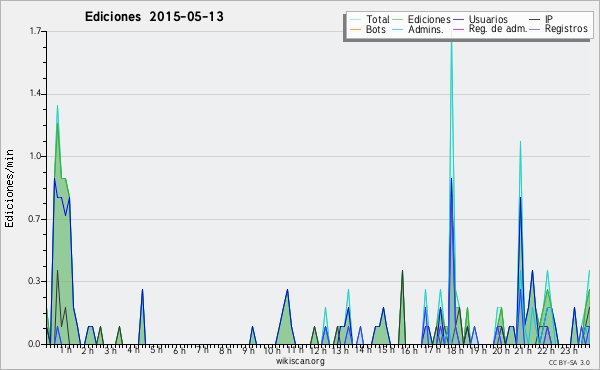600x370 pixels.
Task: Click the green Ediciones legend line swatch
Action: coord(398,20)
